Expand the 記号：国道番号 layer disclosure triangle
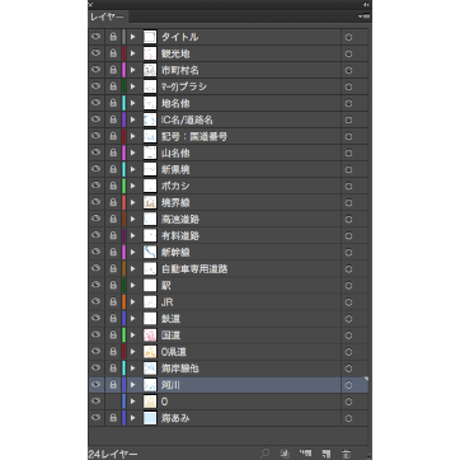Viewport: 460px width, 460px height. point(133,136)
